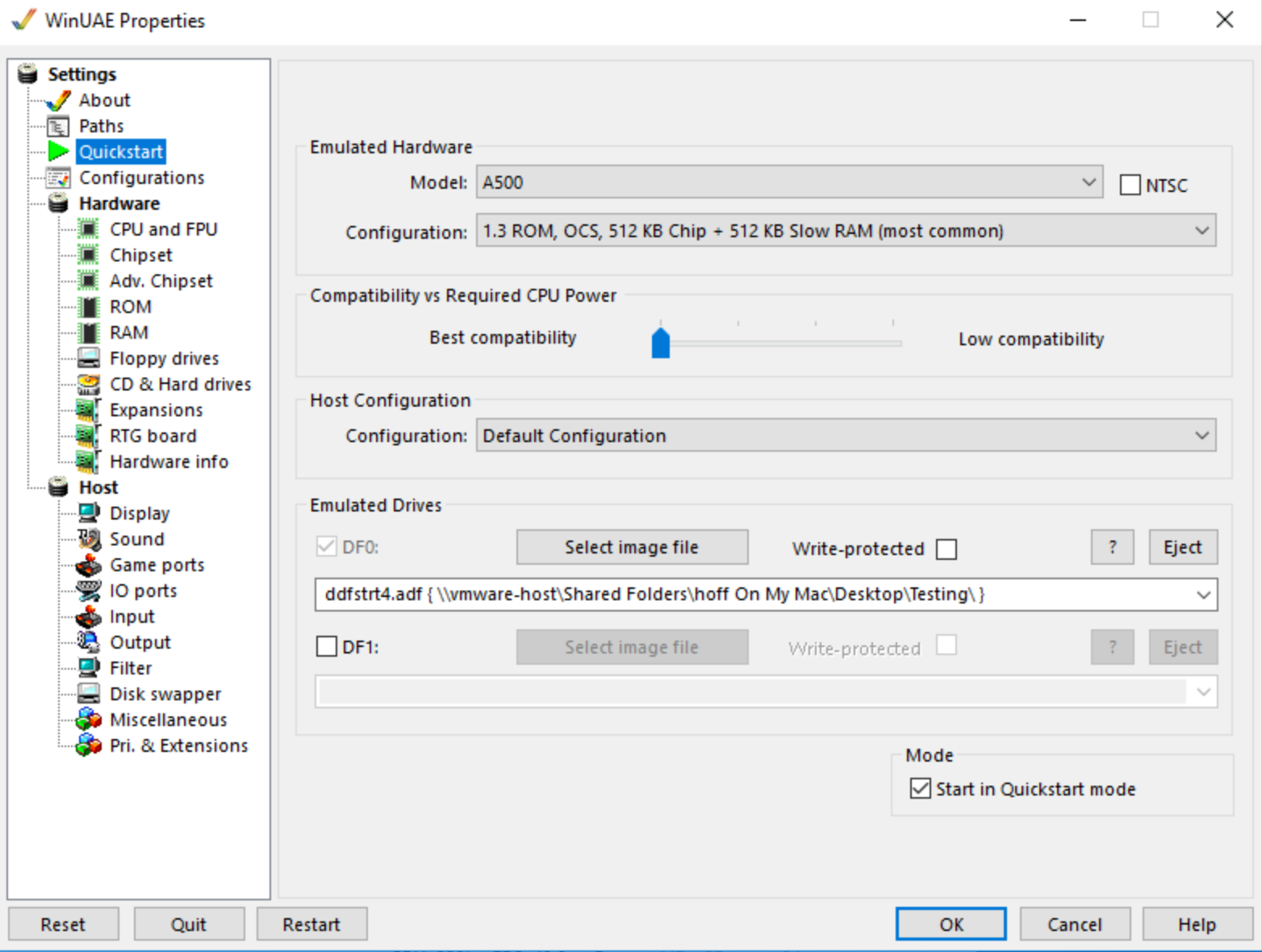This screenshot has width=1262, height=952.
Task: Click the Adv. Chipset chip icon
Action: [89, 281]
